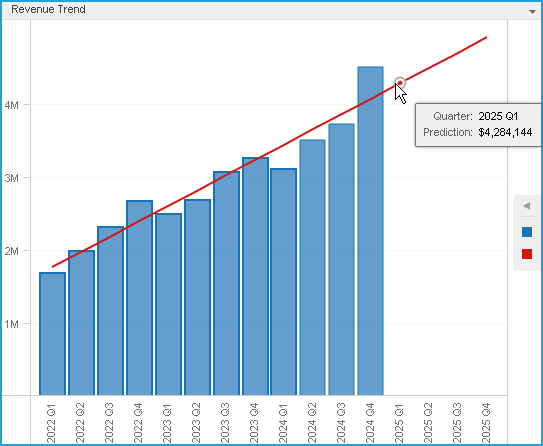This screenshot has width=543, height=446.
Task: Click the red trend line end at 2025 Q4
Action: click(x=486, y=37)
